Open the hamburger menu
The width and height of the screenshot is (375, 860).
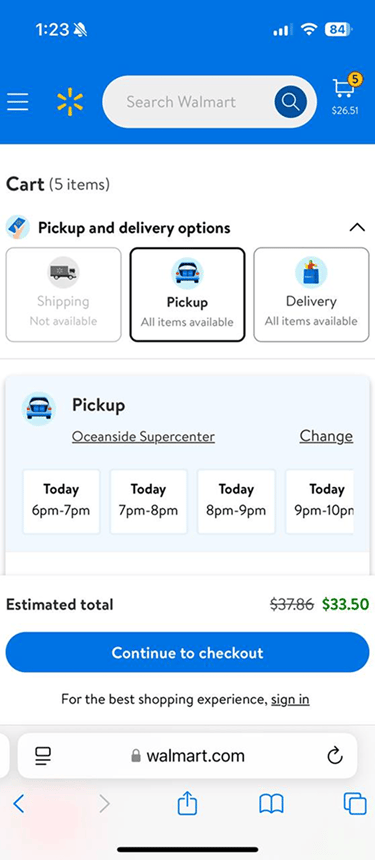tap(18, 102)
